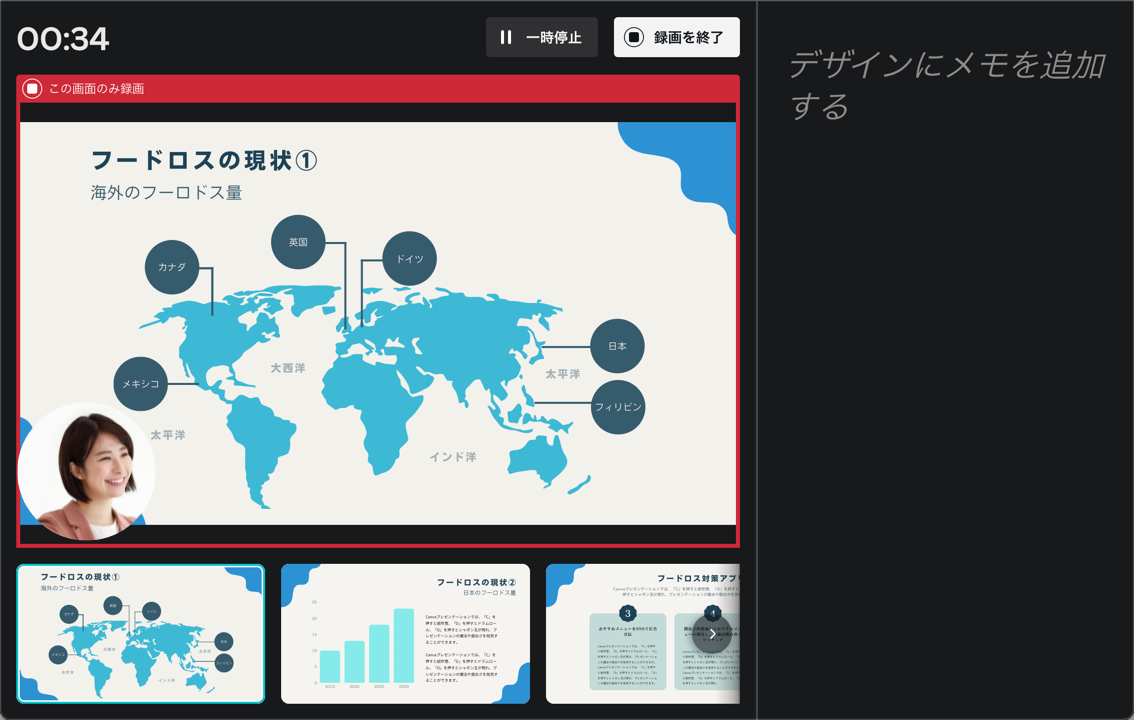The width and height of the screenshot is (1134, 720).
Task: Select the フードロスの現状① slide thumbnail
Action: (141, 634)
